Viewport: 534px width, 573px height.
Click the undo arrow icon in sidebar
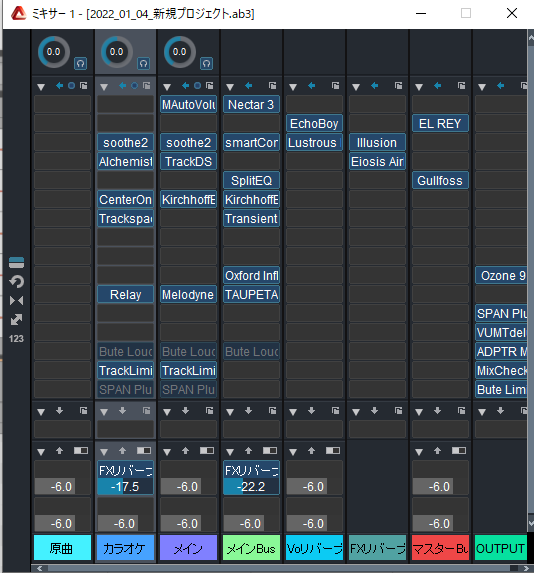click(x=16, y=281)
